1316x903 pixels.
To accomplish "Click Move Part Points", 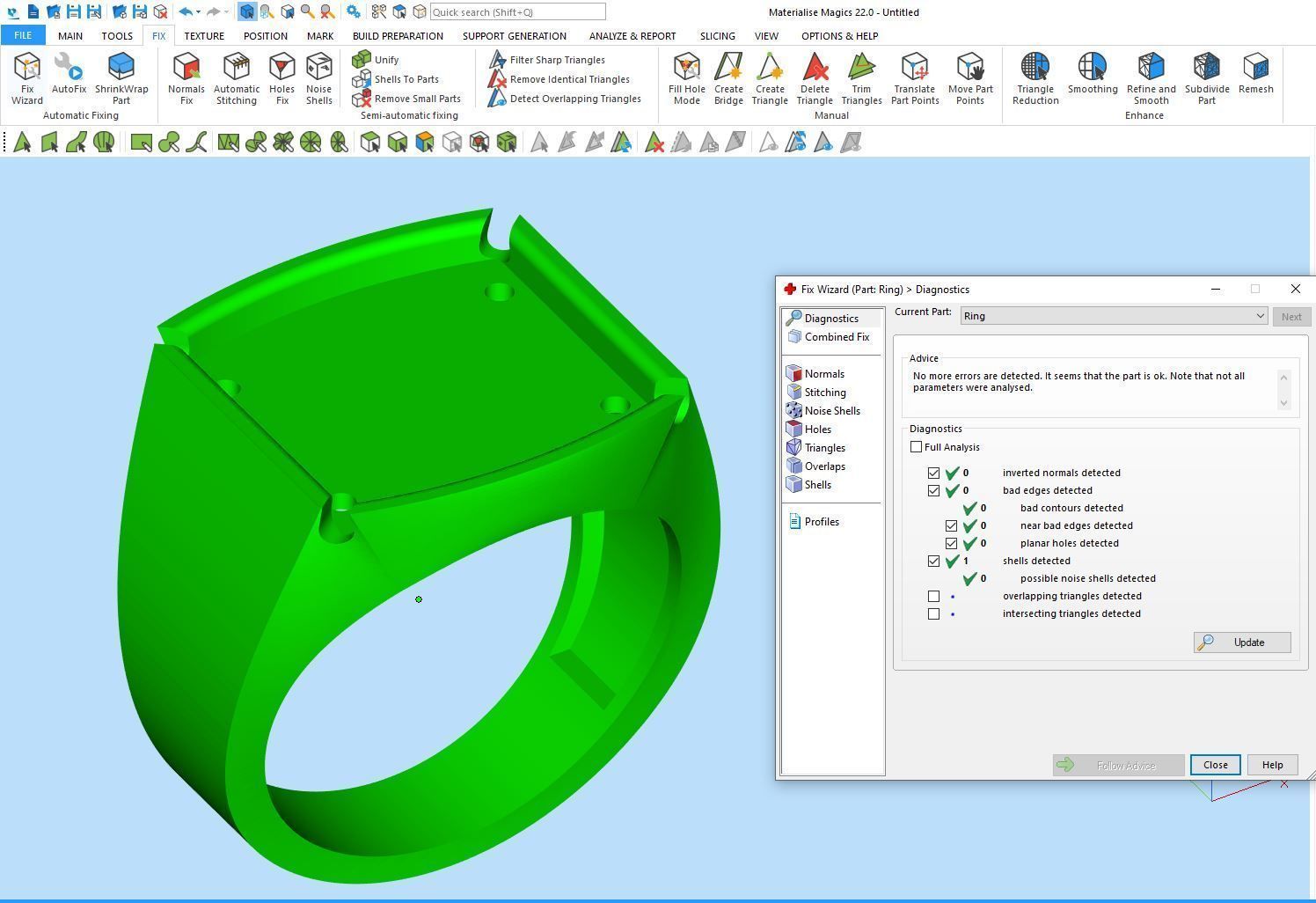I will point(970,78).
